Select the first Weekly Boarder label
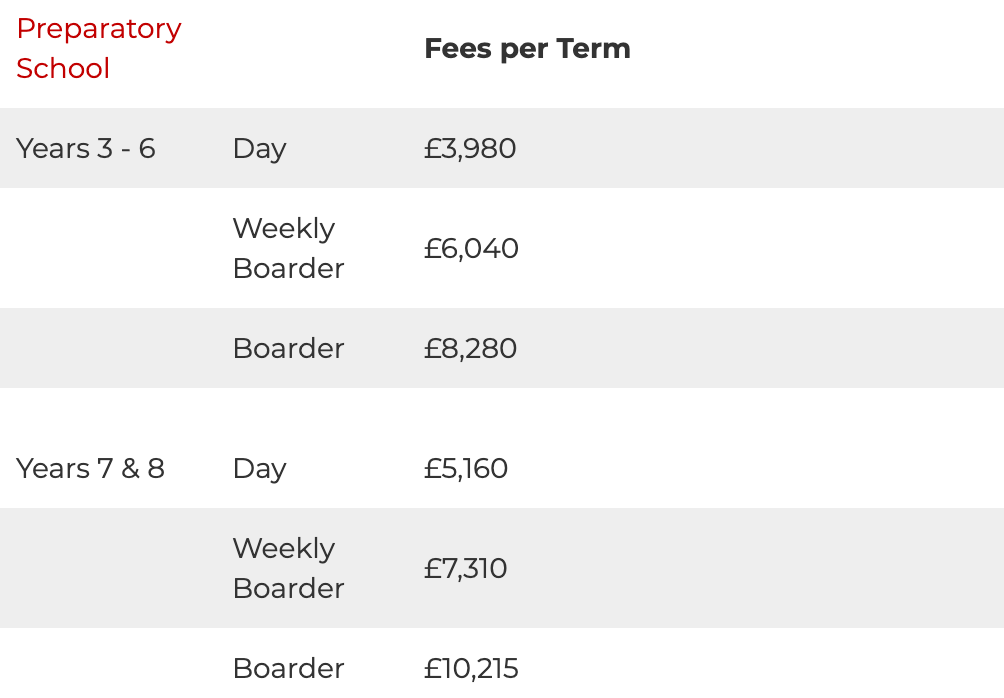 pyautogui.click(x=288, y=248)
